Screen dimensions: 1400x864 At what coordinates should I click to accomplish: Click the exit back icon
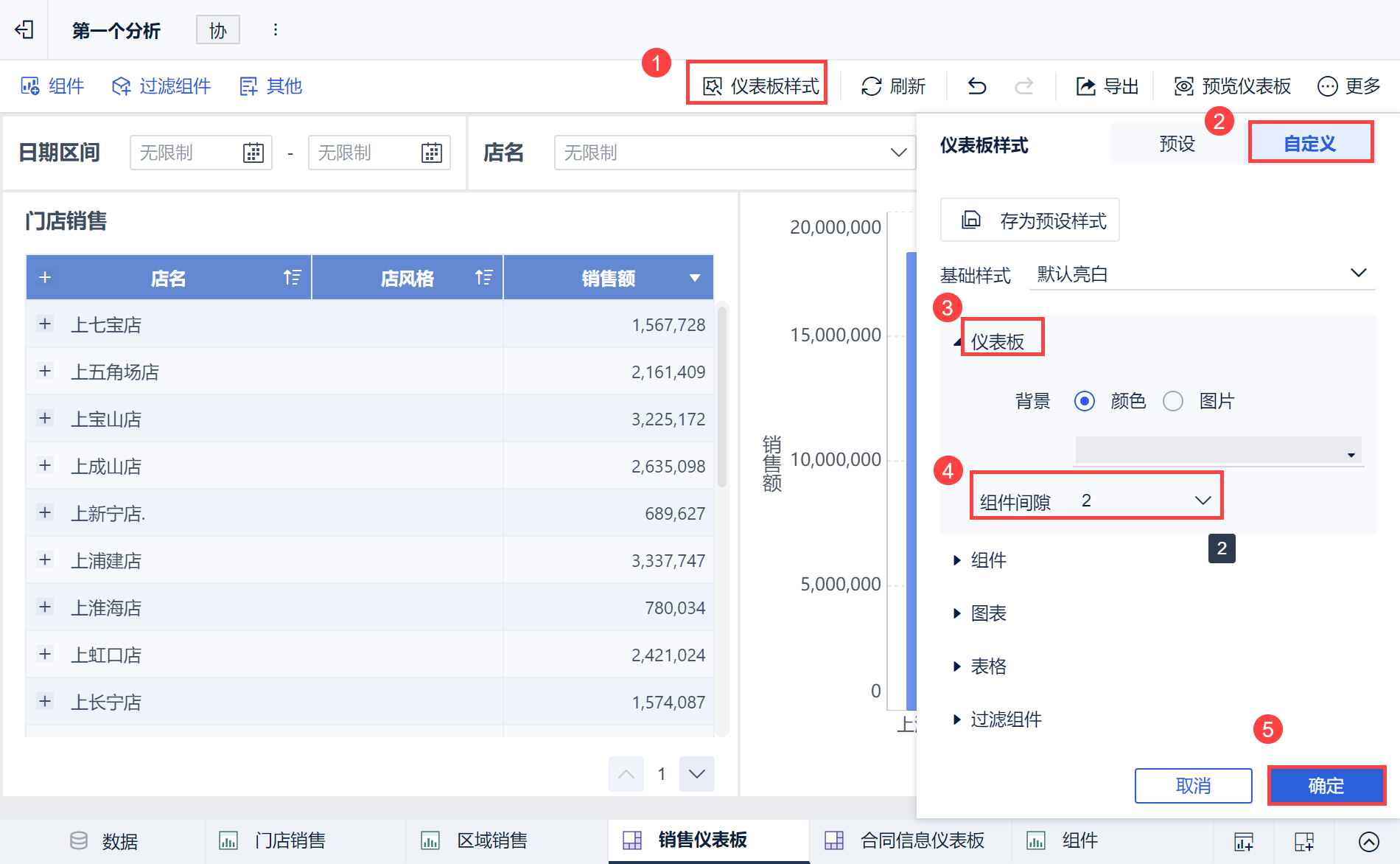point(24,29)
